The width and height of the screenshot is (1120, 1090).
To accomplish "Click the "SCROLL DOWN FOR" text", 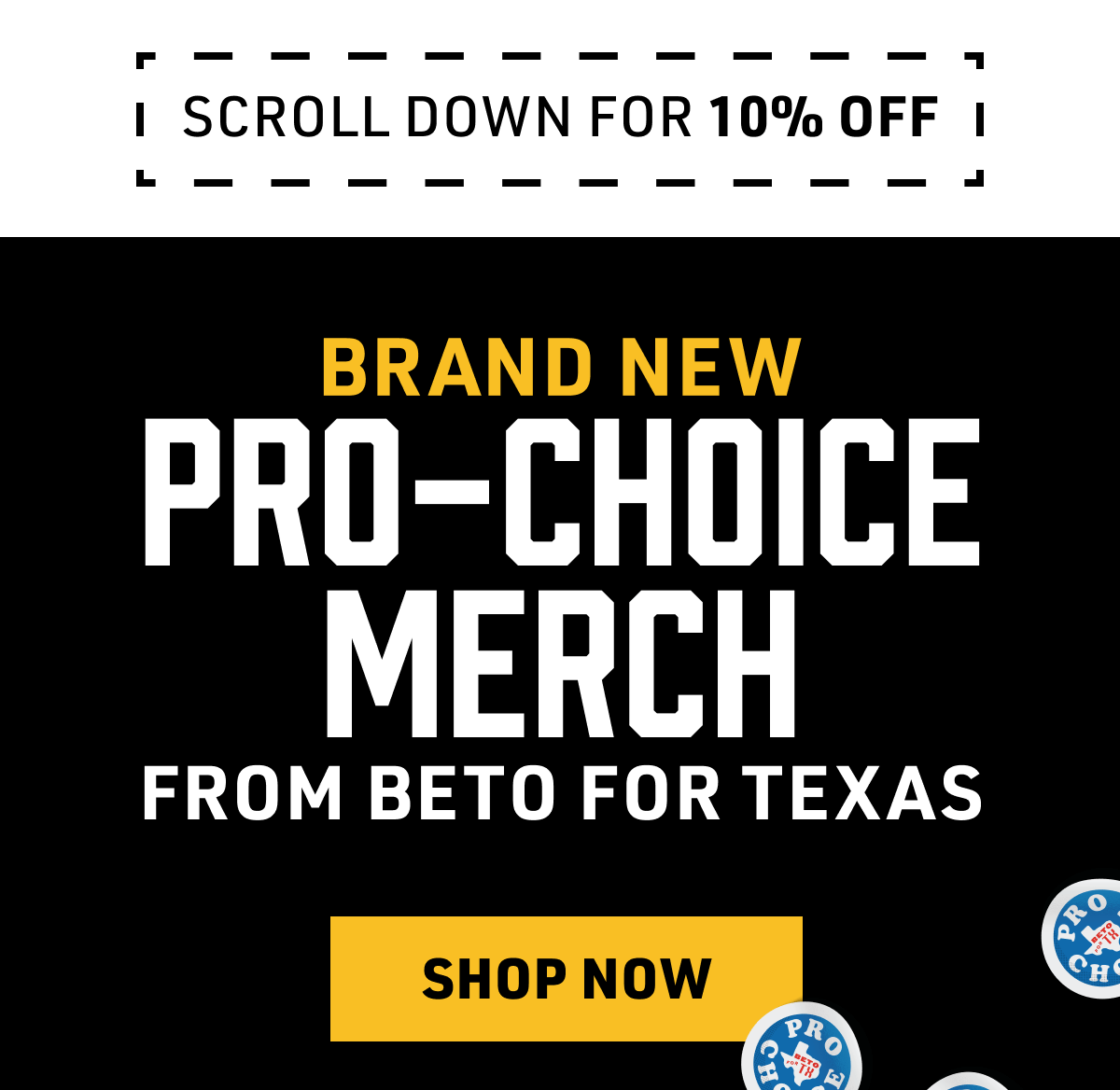I will tap(438, 118).
